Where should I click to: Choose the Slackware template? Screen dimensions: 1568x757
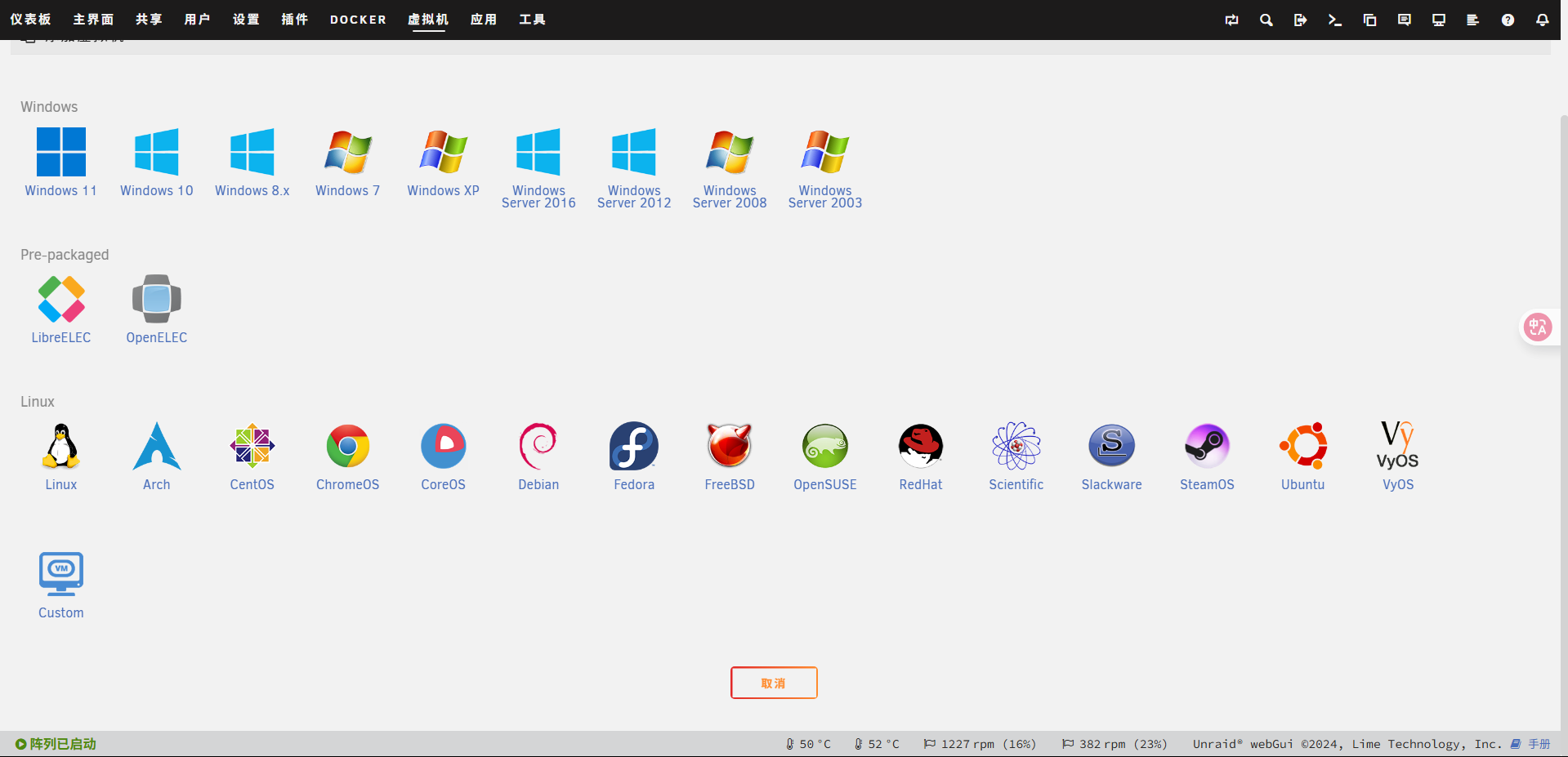(1112, 456)
